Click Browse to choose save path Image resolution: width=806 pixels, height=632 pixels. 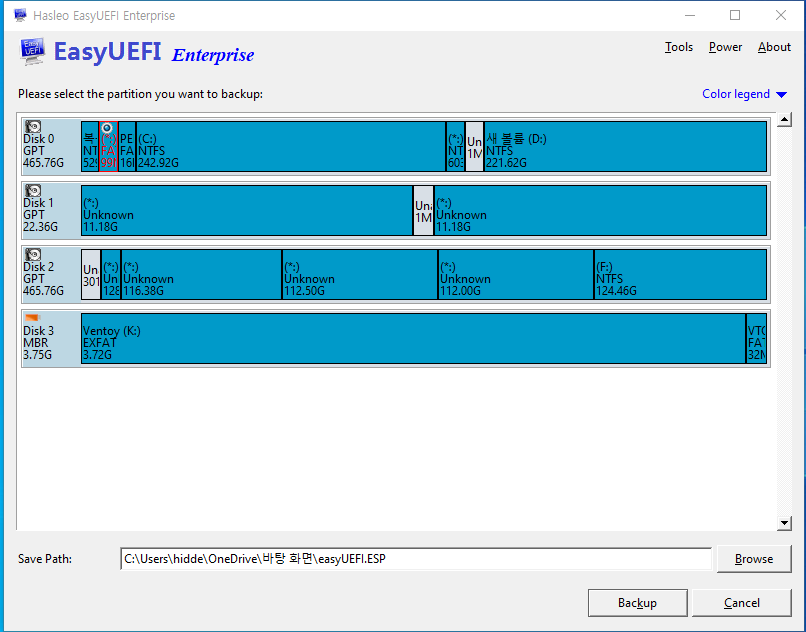point(754,558)
